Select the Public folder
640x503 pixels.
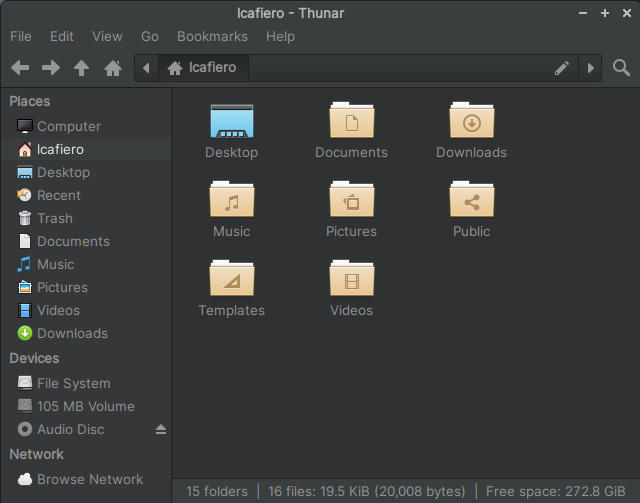point(471,201)
